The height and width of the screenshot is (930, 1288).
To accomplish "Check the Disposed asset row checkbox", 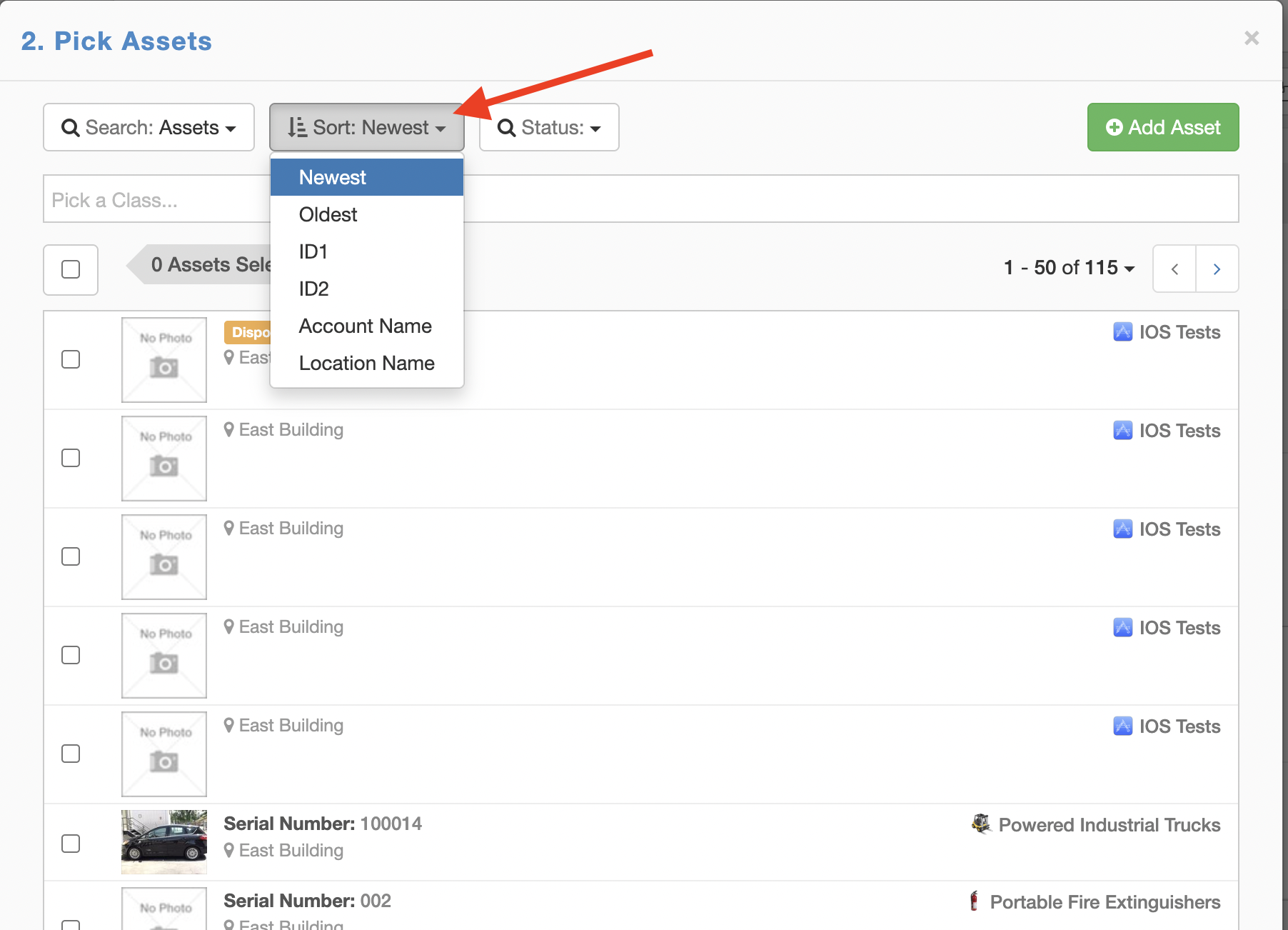I will point(71,359).
